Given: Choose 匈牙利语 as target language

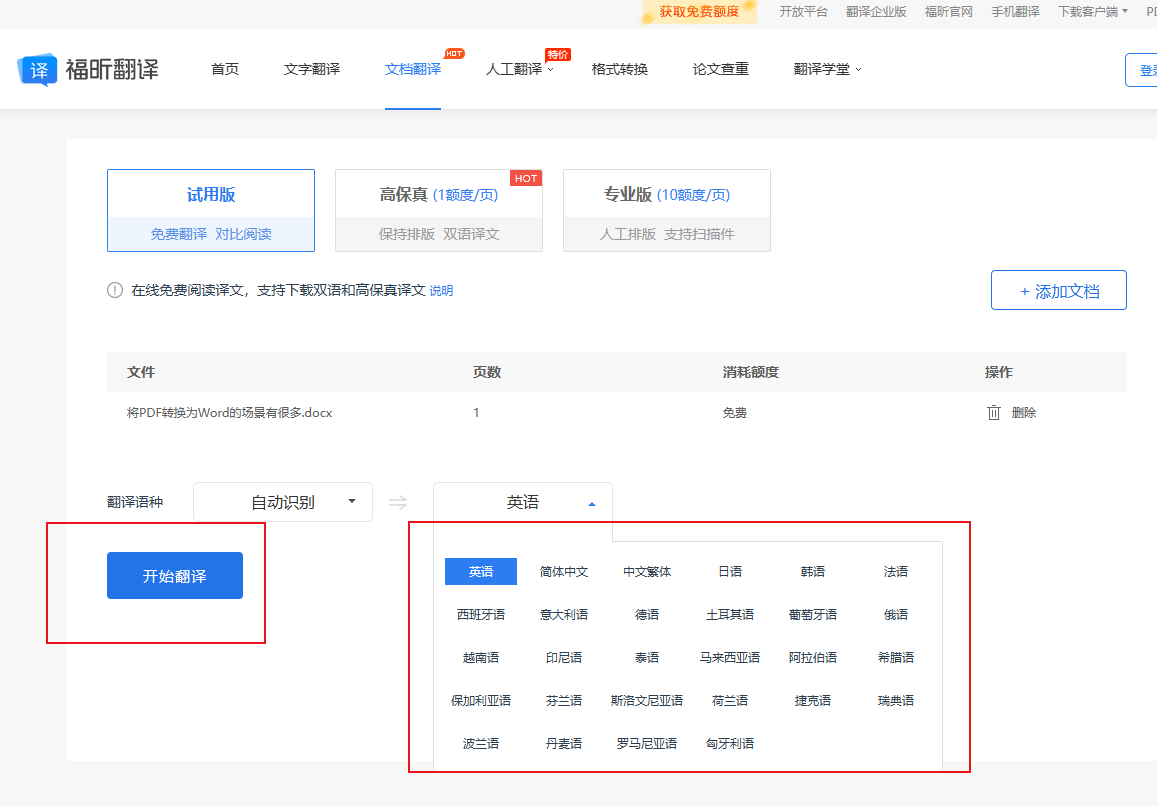Looking at the screenshot, I should pos(730,743).
